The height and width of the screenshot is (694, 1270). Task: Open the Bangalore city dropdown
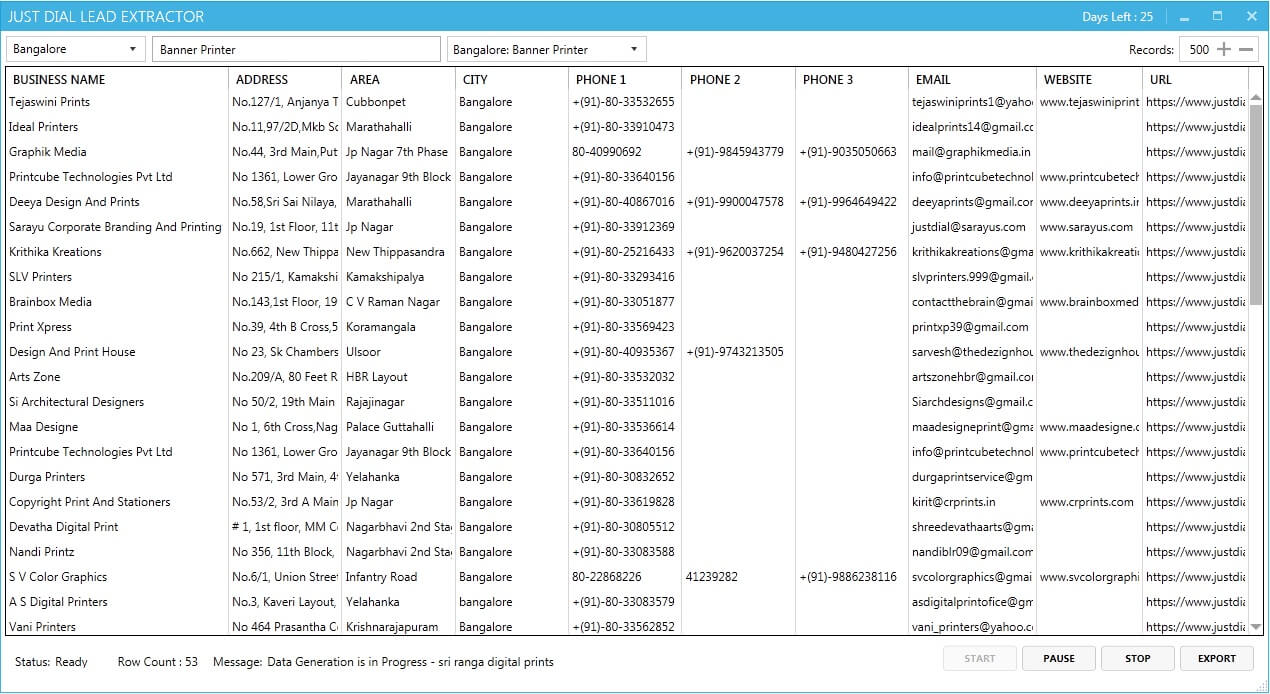coord(76,49)
